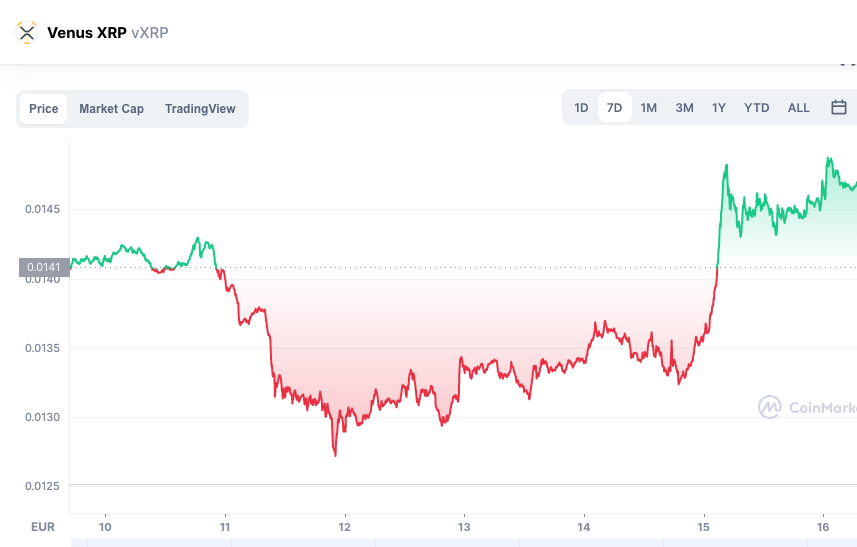The height and width of the screenshot is (547, 857).
Task: Select the 7D time range
Action: (614, 108)
